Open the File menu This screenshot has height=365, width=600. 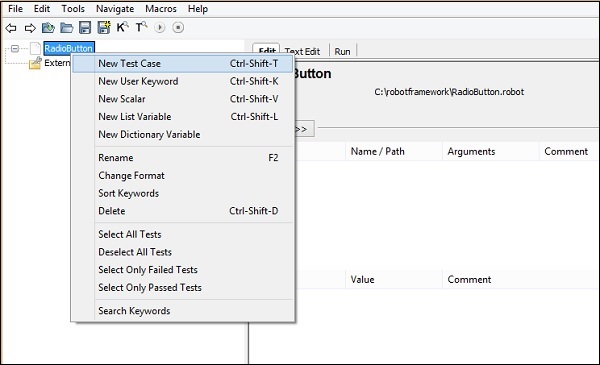[x=15, y=8]
